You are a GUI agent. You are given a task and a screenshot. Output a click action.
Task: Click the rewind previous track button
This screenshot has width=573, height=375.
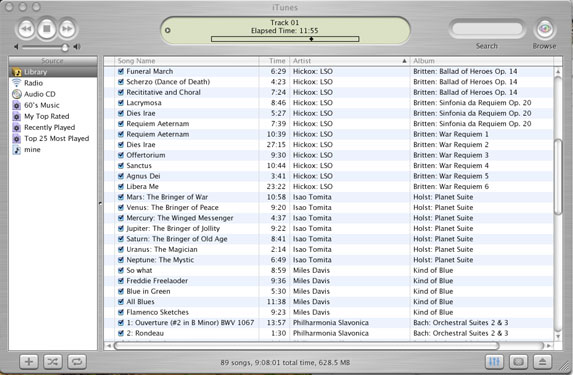26,29
